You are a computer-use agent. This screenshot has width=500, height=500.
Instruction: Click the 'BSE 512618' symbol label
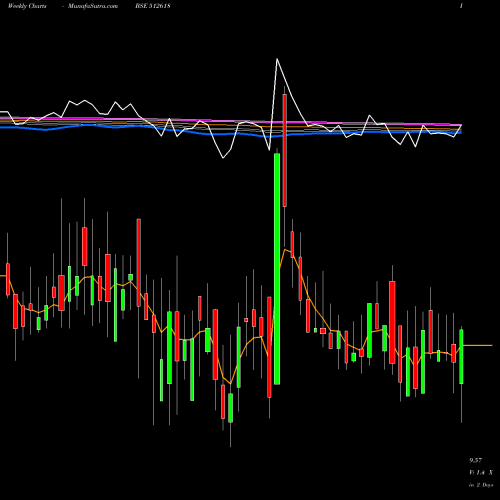tap(153, 6)
